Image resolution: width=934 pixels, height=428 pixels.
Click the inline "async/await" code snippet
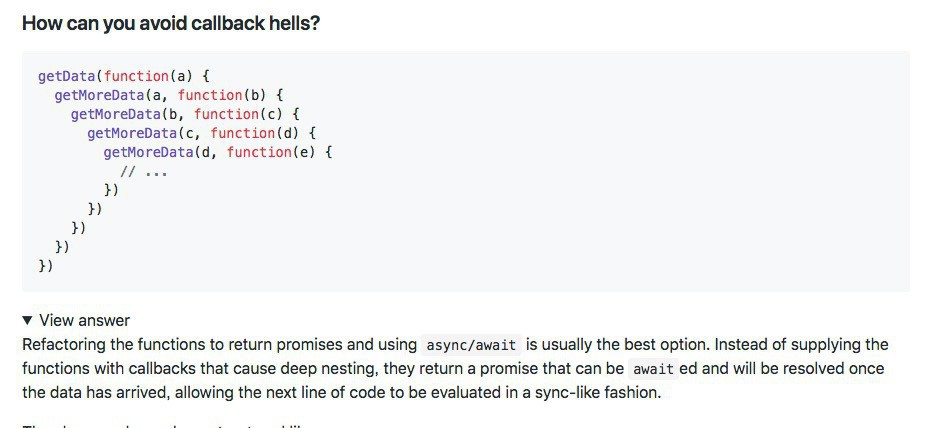470,346
